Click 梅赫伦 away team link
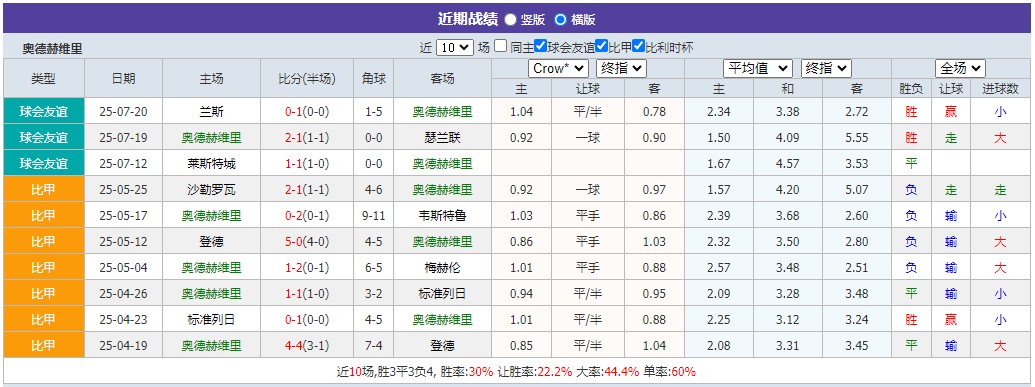This screenshot has width=1035, height=387. tap(442, 268)
